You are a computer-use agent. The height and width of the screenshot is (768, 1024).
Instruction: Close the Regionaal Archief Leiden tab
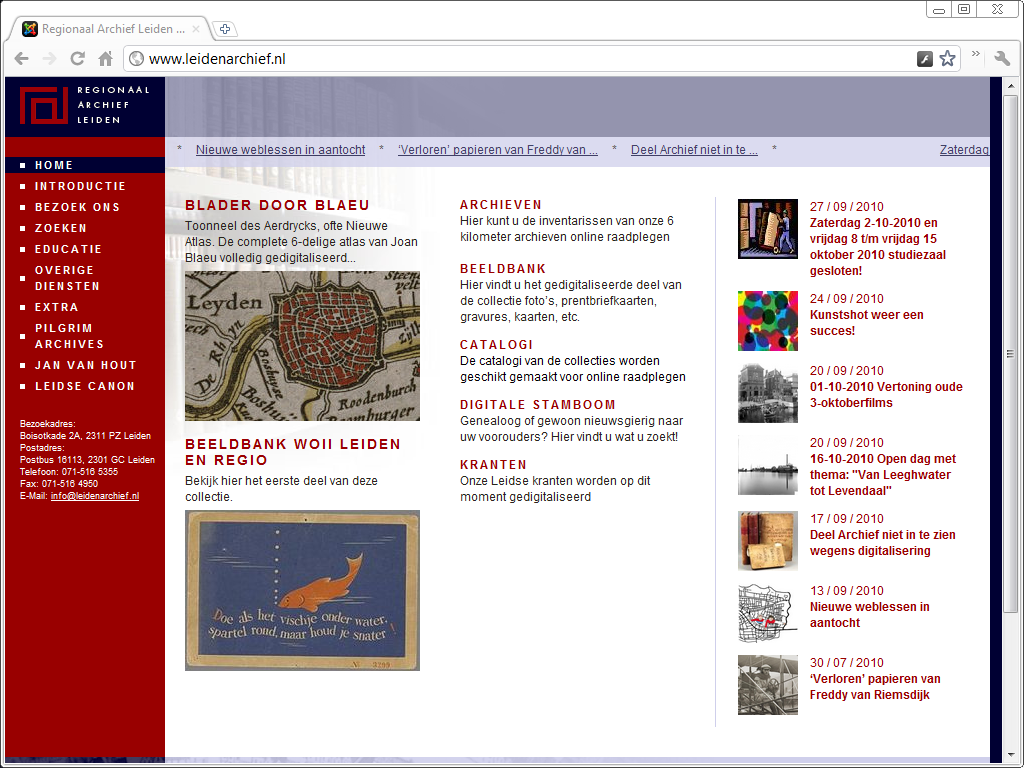[x=196, y=29]
